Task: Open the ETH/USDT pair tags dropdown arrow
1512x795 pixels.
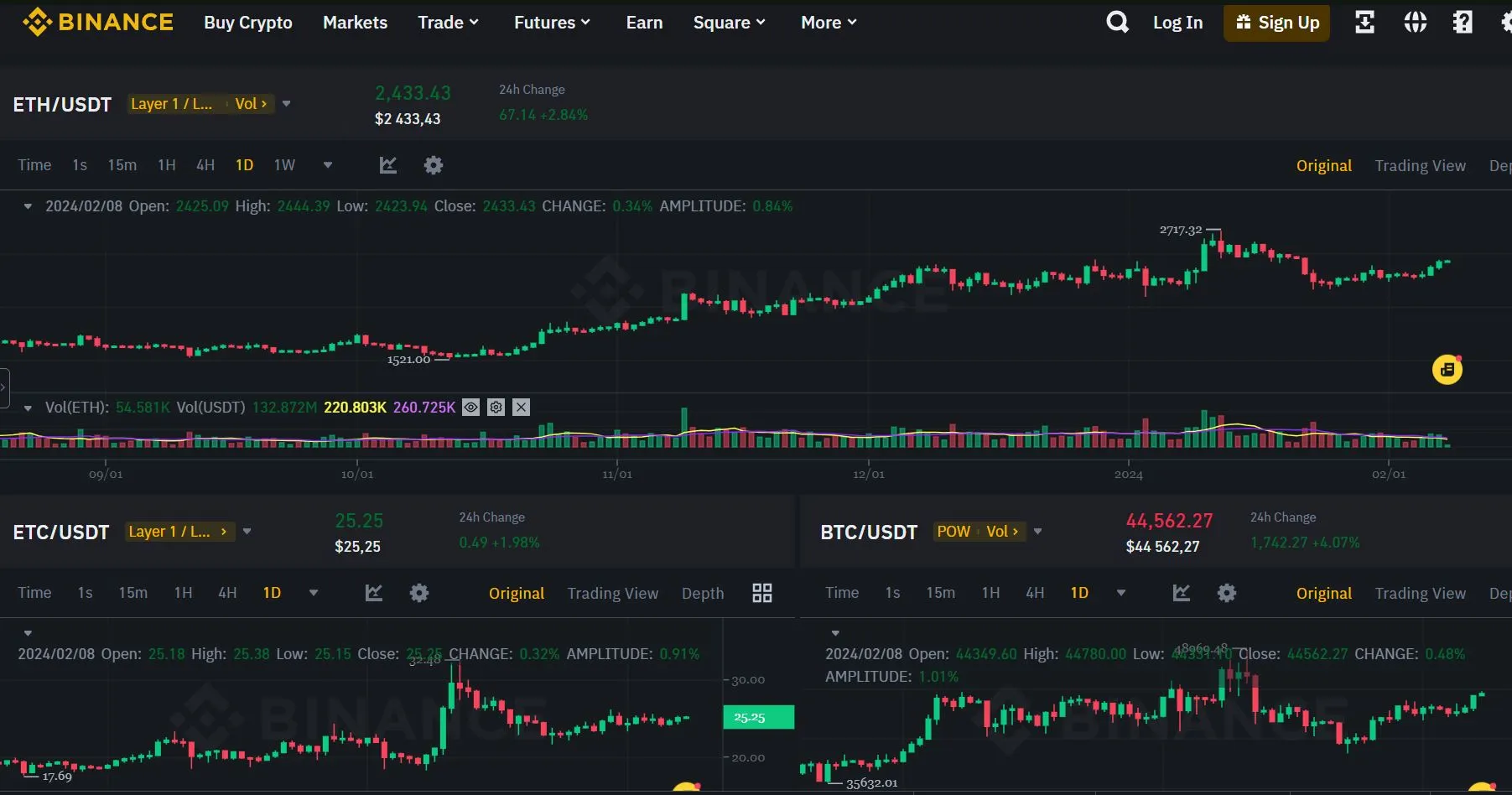Action: click(x=287, y=104)
